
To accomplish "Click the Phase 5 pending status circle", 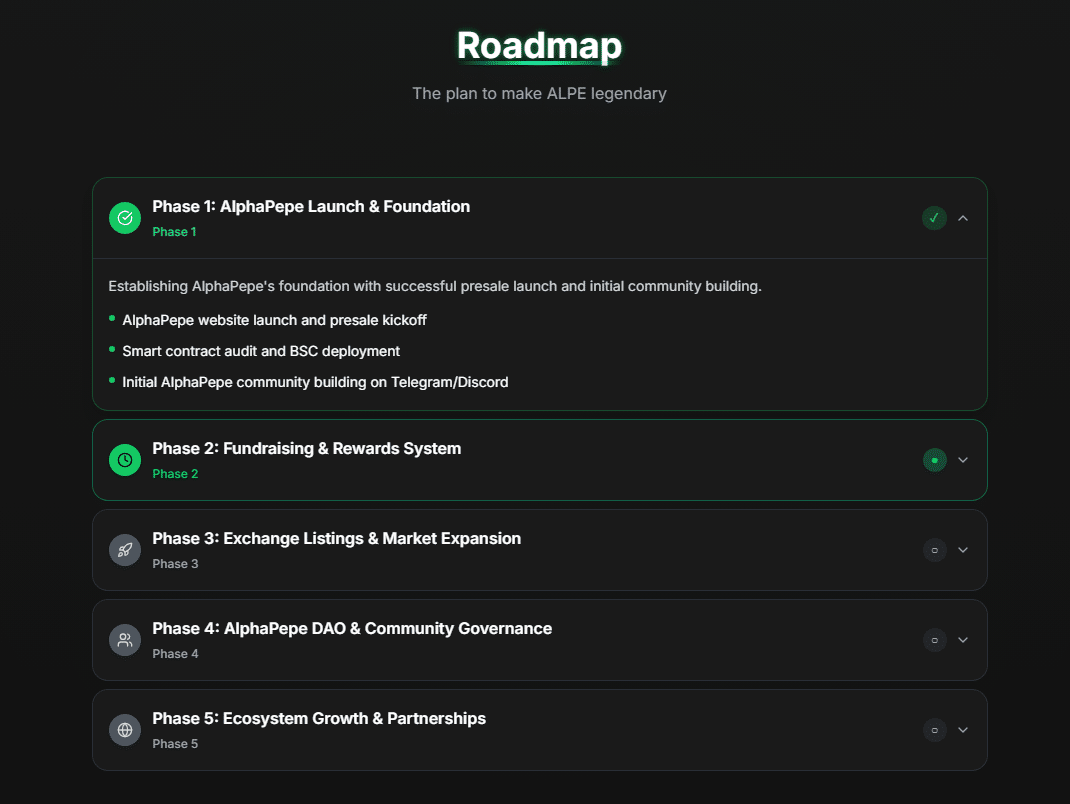I will point(934,730).
